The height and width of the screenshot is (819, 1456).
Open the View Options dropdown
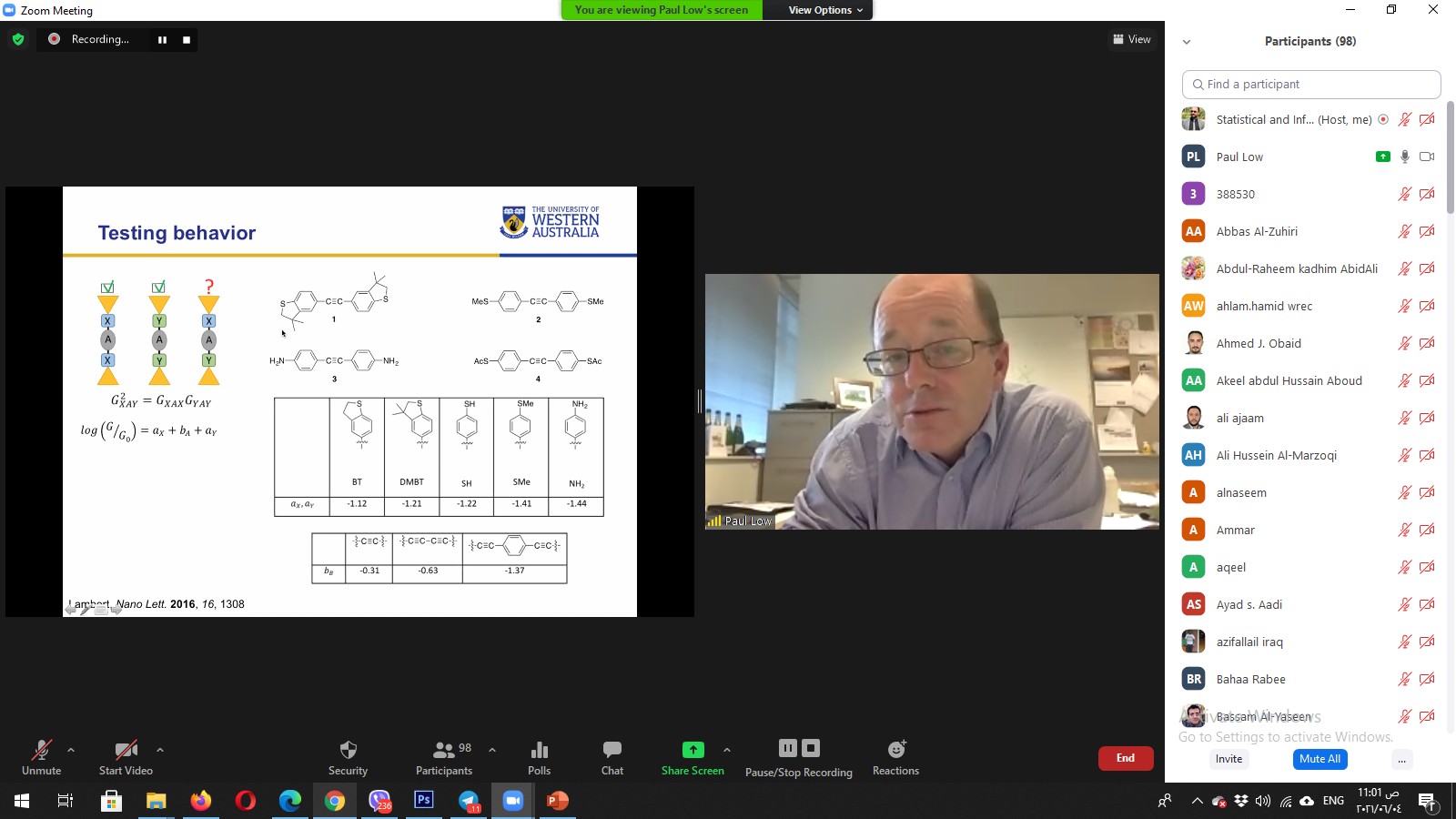tap(824, 10)
